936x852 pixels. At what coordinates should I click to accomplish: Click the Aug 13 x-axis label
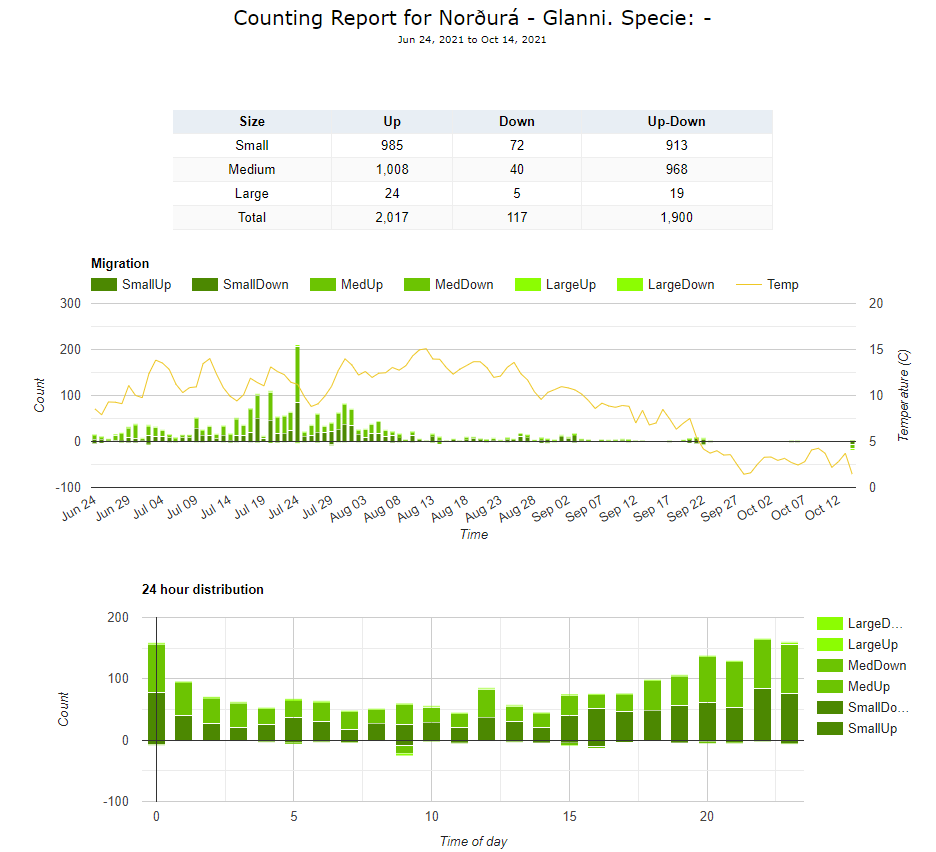(416, 509)
